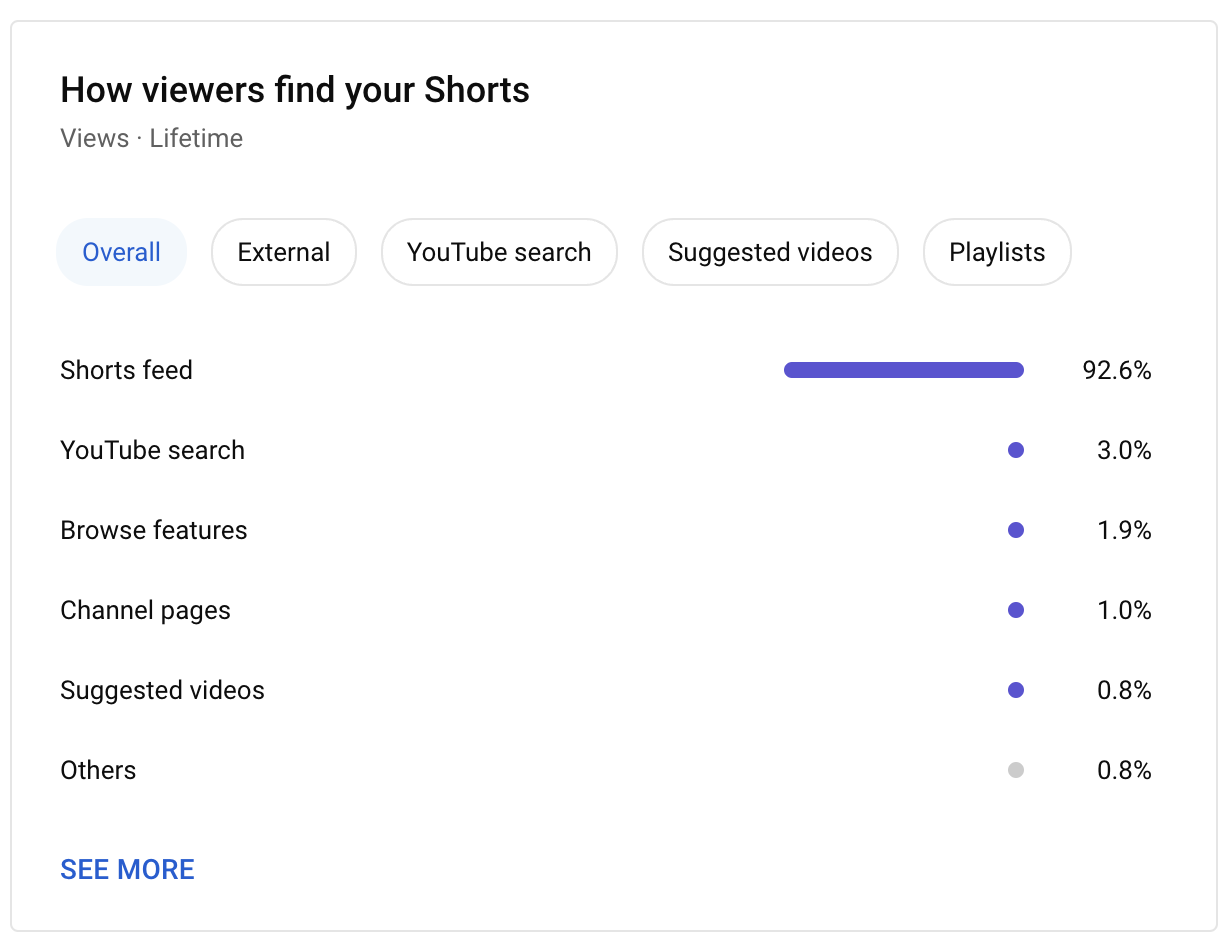This screenshot has width=1220, height=950.
Task: Click the Shorts feed row label
Action: point(126,370)
